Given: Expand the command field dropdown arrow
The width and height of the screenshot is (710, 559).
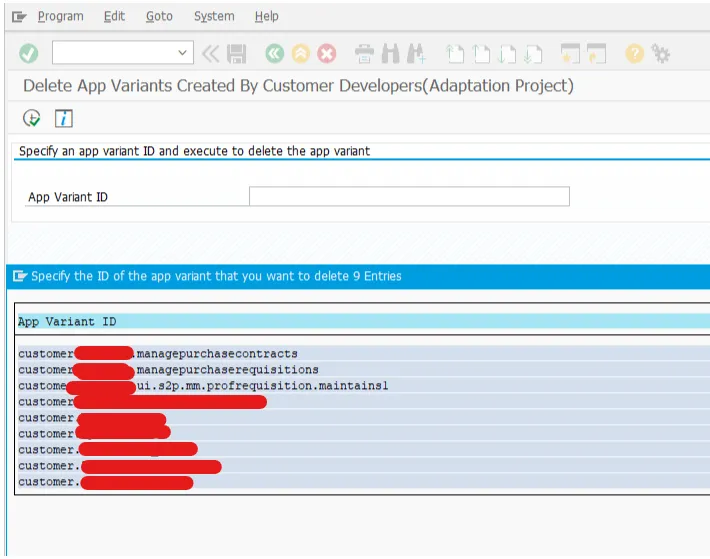Looking at the screenshot, I should 183,53.
